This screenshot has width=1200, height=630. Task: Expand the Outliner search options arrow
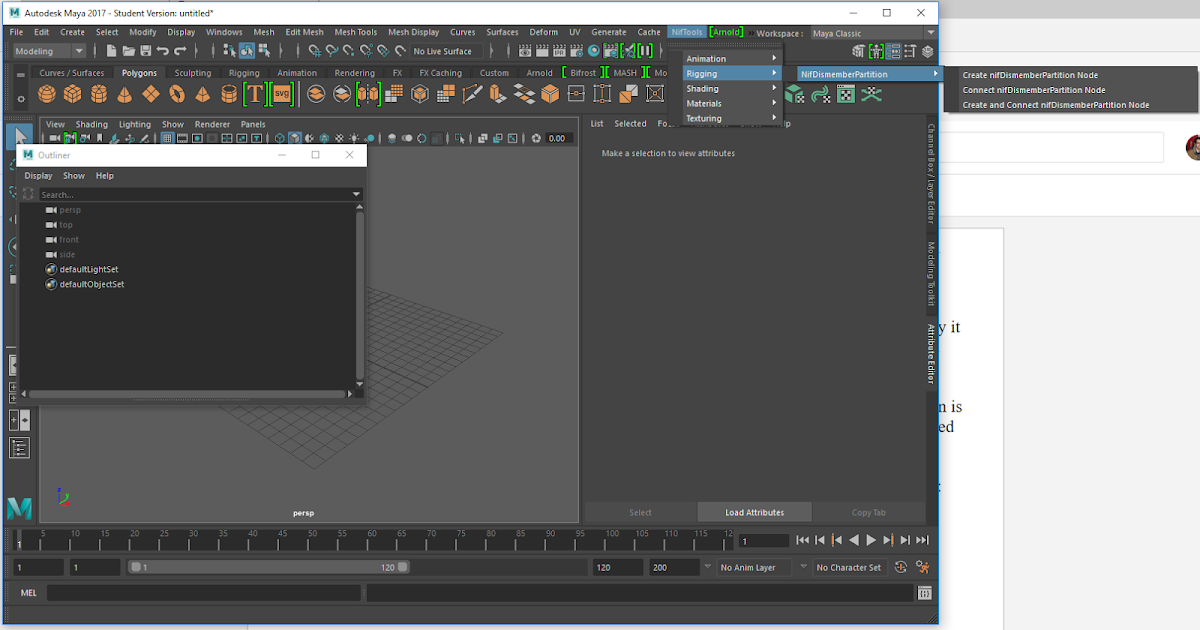[356, 194]
